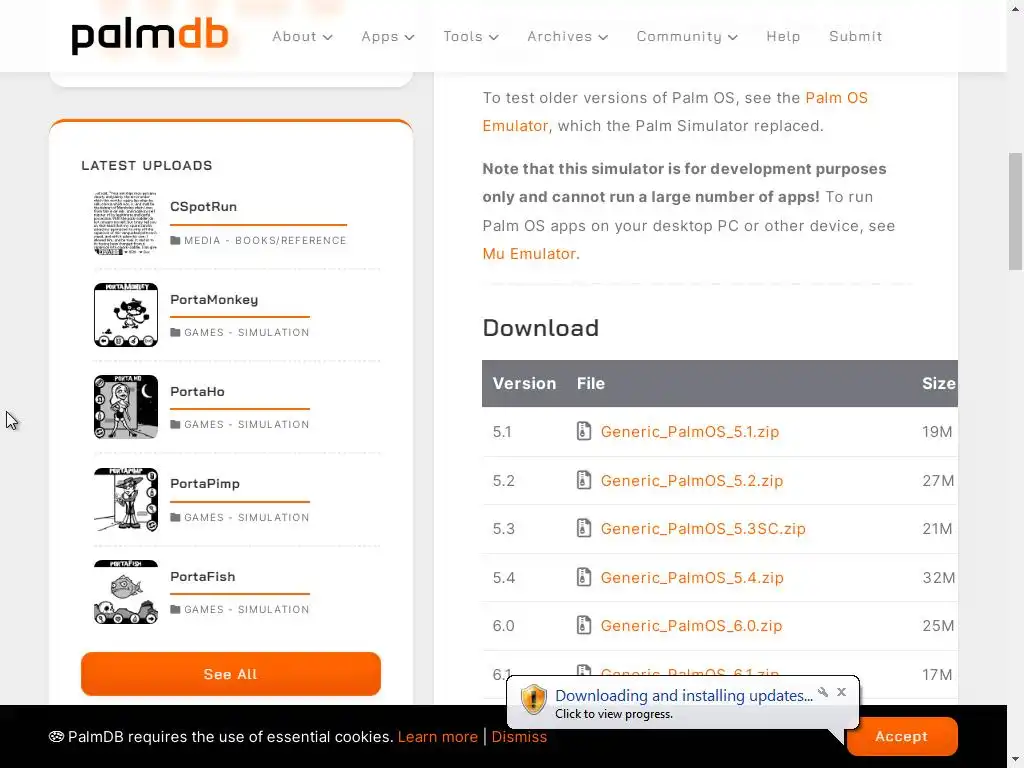Click the folder icon under PortaMonkey
This screenshot has width=1024, height=768.
(175, 332)
